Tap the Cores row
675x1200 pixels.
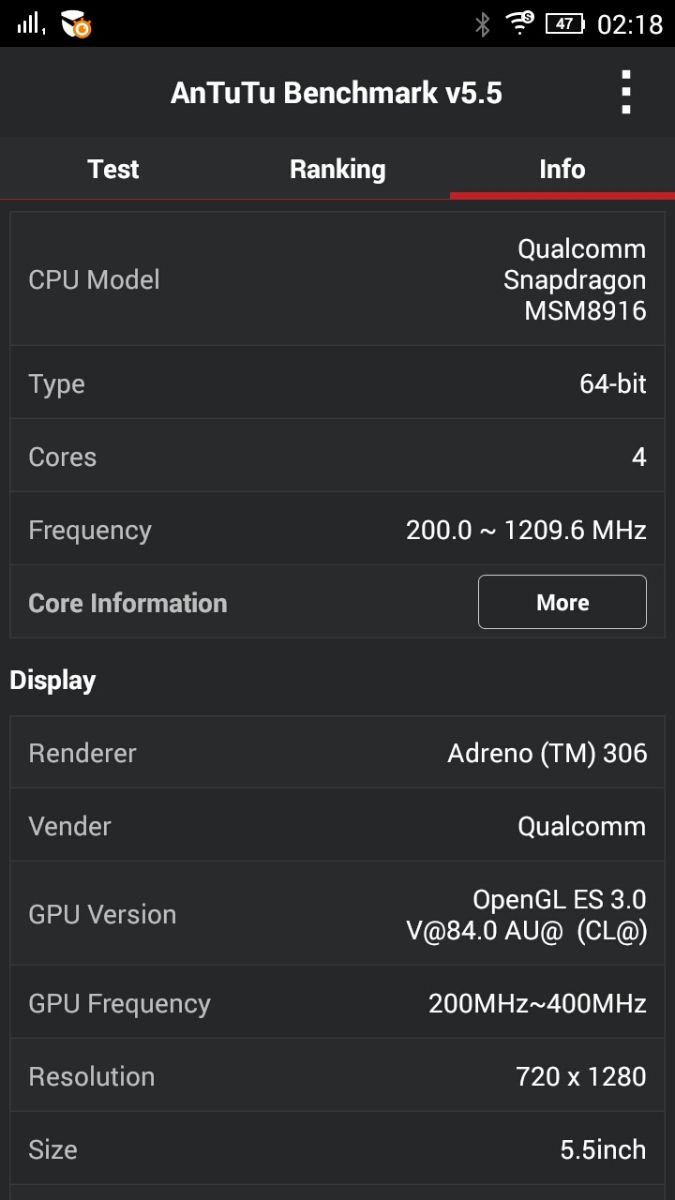click(337, 456)
